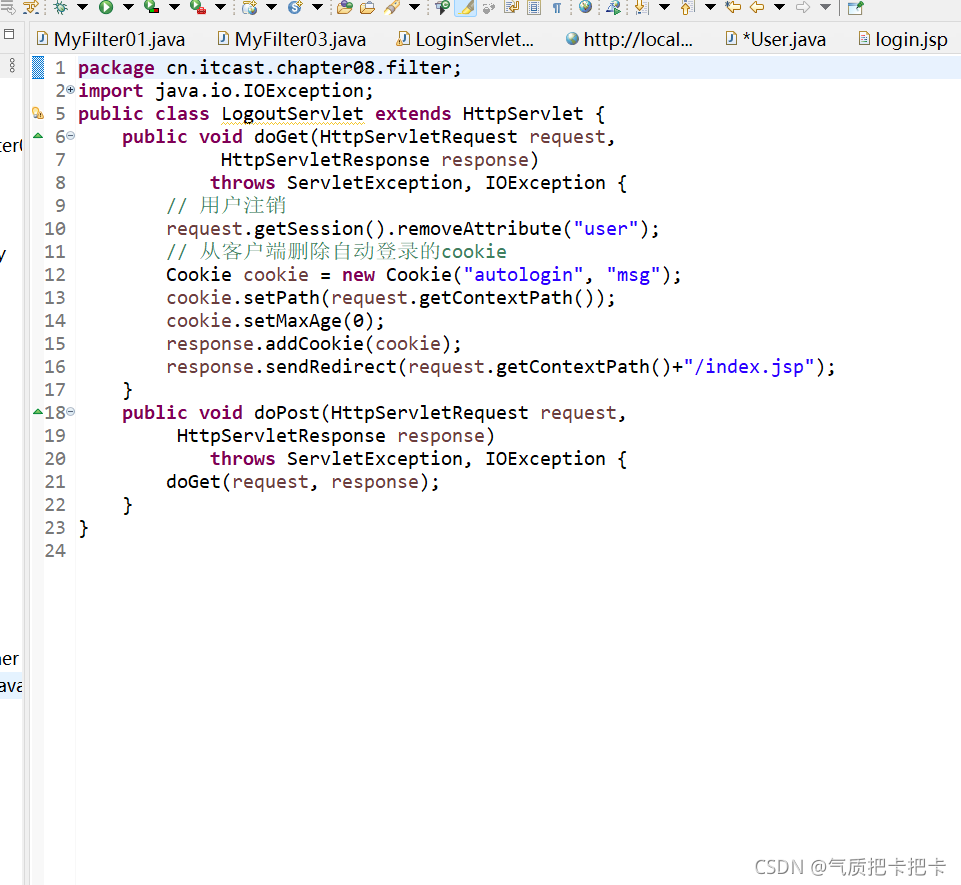The width and height of the screenshot is (961, 885).
Task: Click the Back navigation arrow
Action: pyautogui.click(x=757, y=7)
